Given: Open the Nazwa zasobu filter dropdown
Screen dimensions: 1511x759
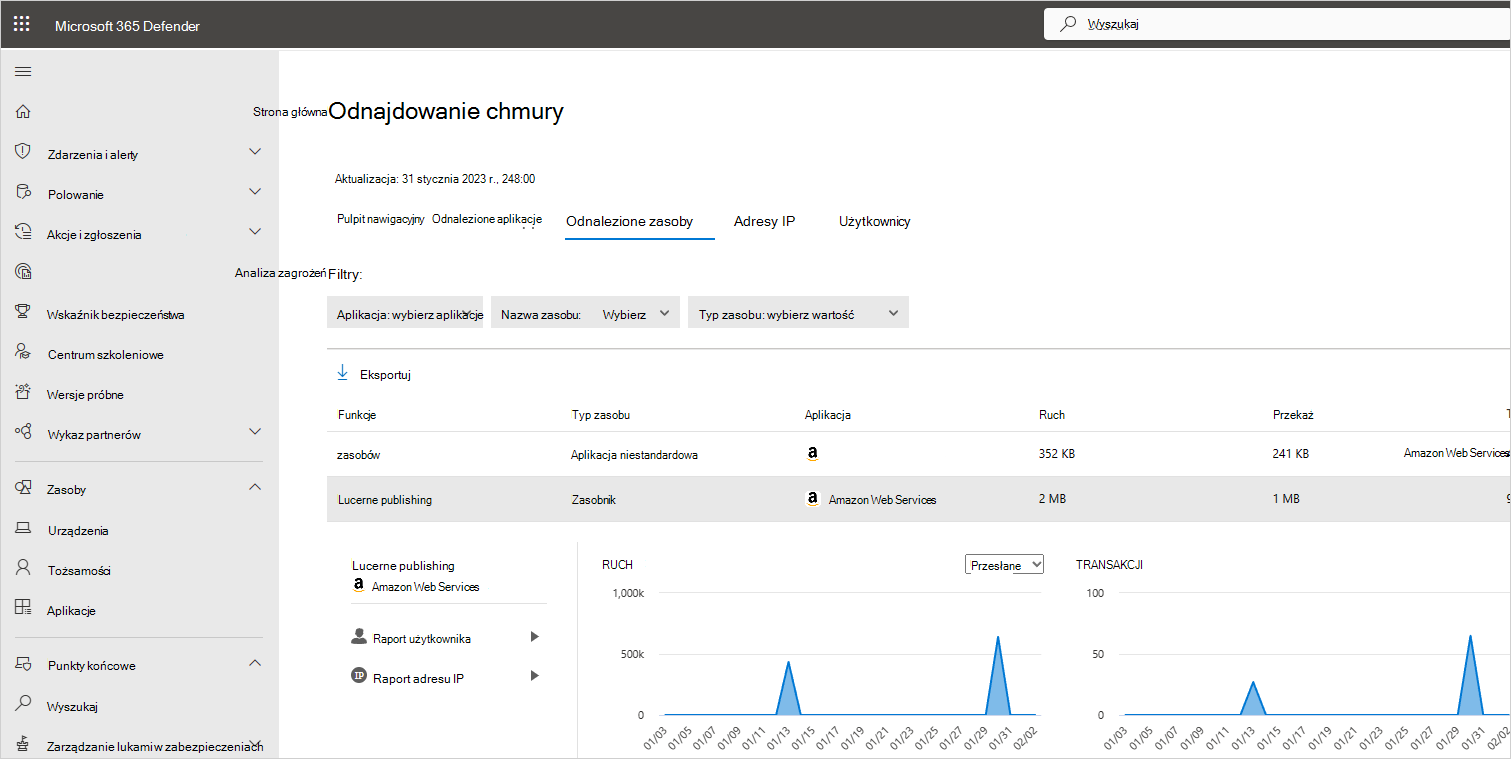Looking at the screenshot, I should 586,312.
